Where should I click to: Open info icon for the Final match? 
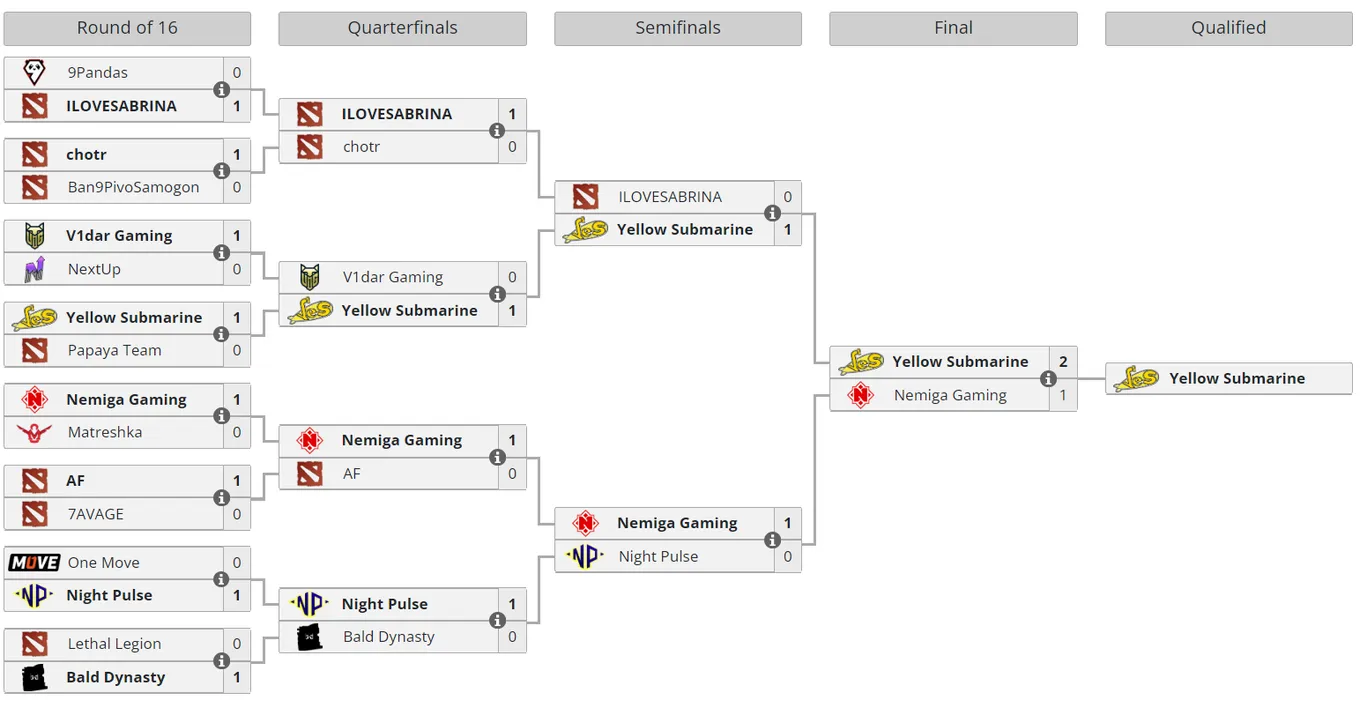(1048, 378)
